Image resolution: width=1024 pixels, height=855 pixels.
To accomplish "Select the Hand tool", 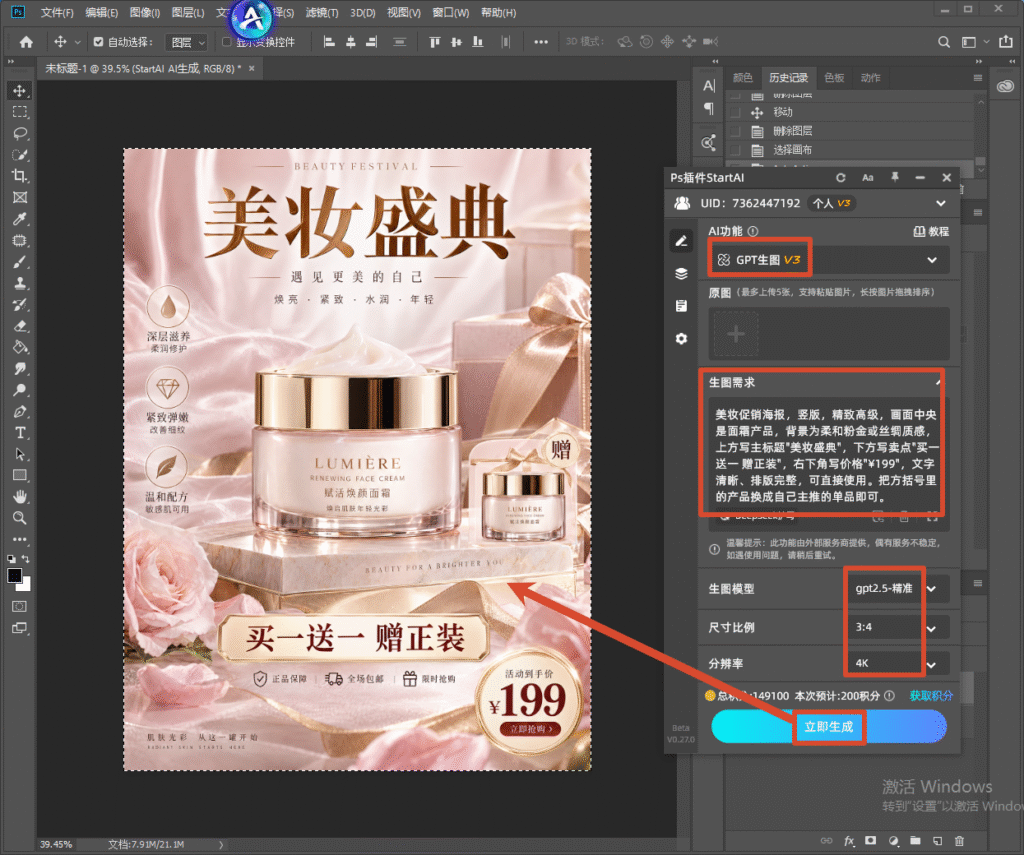I will (x=20, y=496).
